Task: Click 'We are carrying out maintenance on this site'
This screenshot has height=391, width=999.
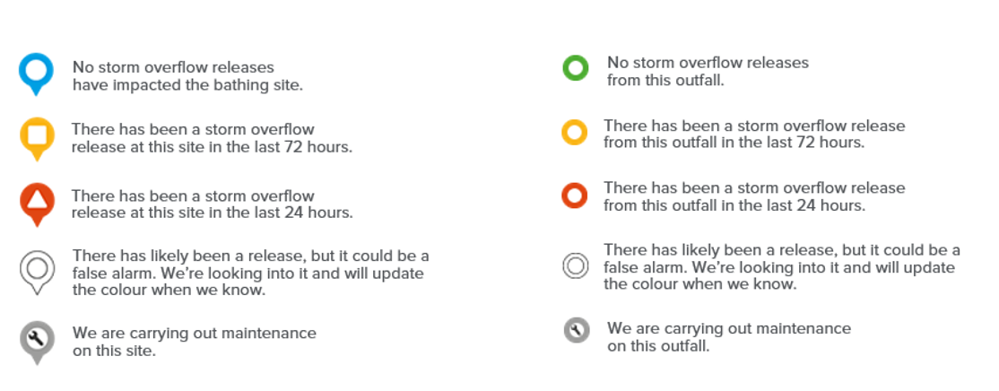Action: pyautogui.click(x=194, y=342)
